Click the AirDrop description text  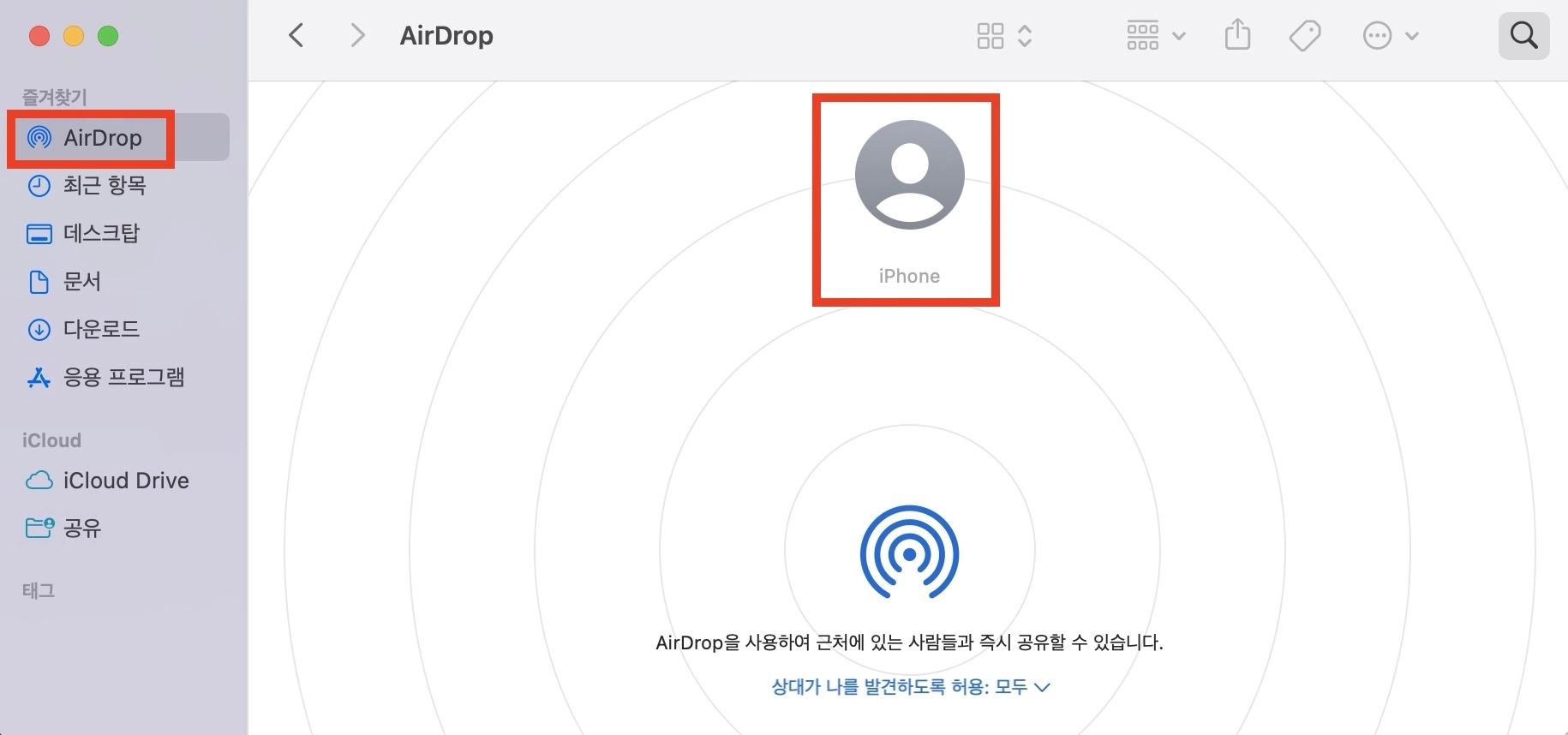(x=909, y=642)
